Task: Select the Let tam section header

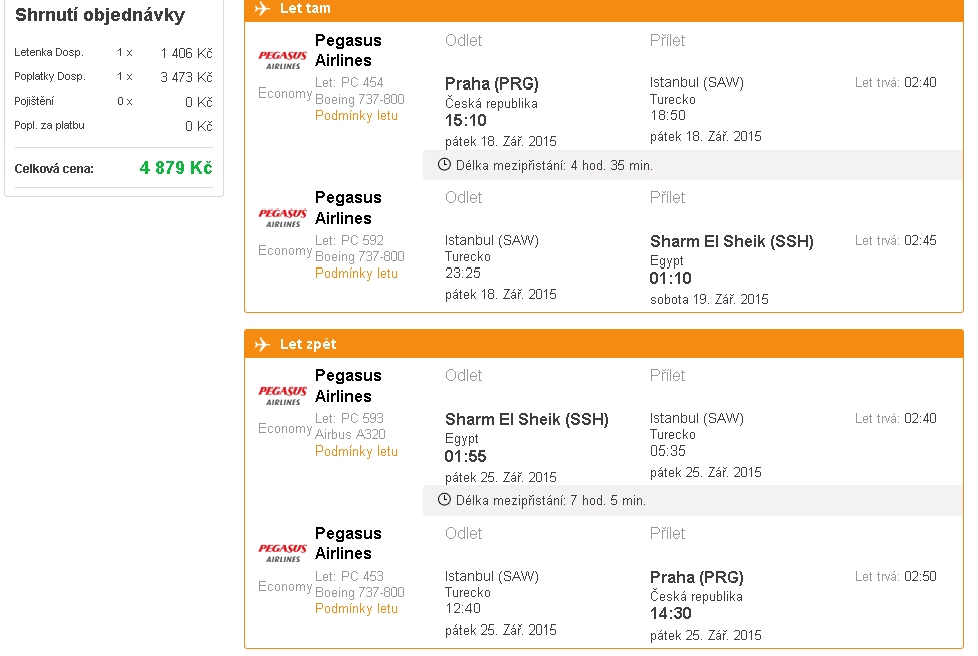Action: (604, 9)
